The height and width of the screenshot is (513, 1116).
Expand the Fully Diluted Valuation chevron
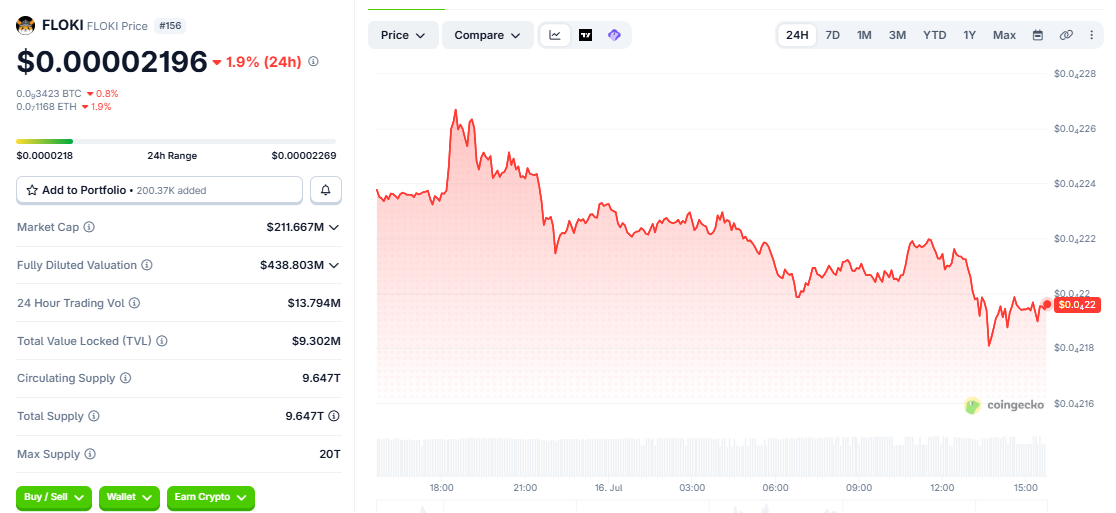pos(333,265)
